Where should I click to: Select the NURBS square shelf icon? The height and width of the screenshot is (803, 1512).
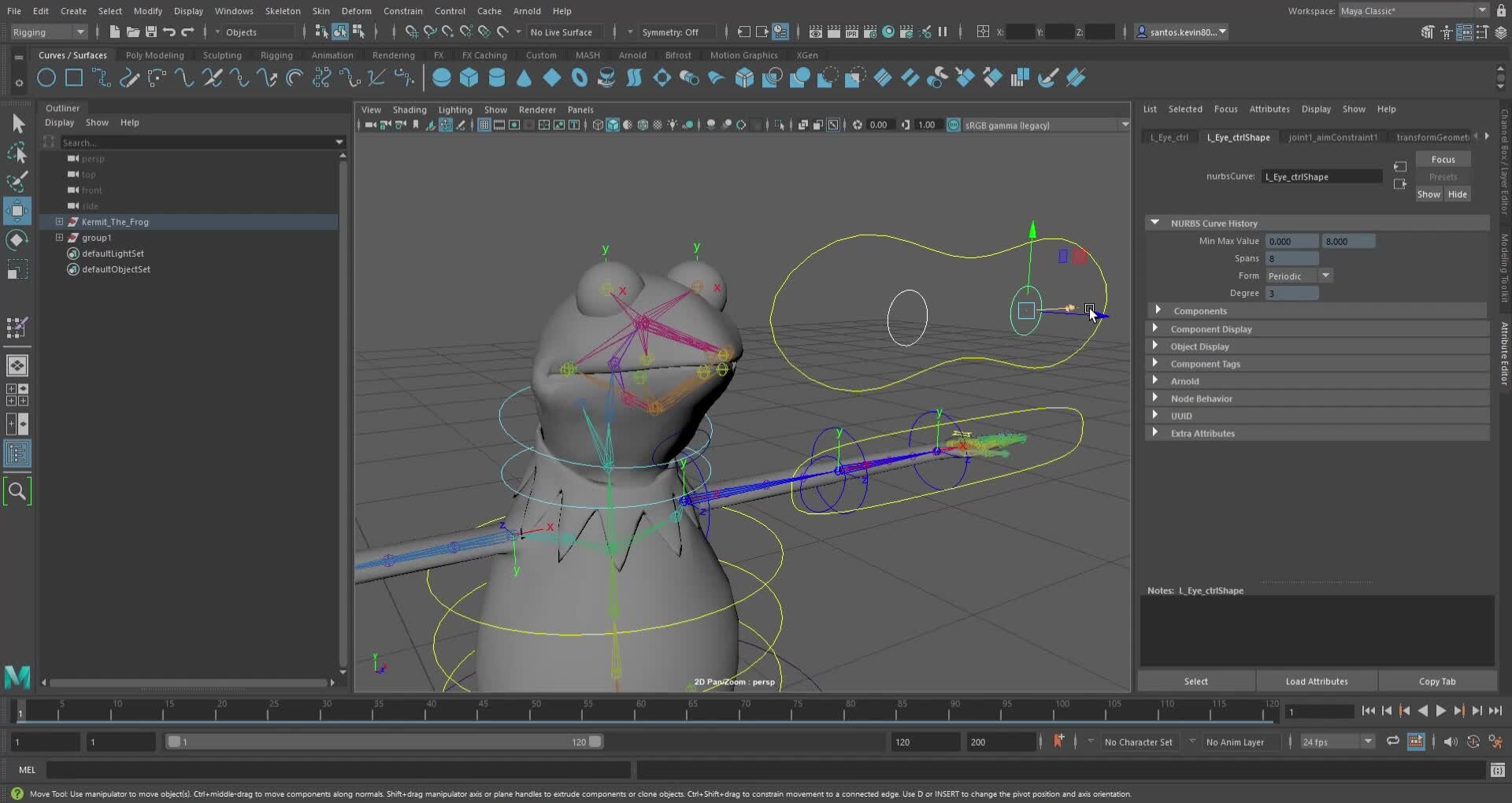point(74,77)
